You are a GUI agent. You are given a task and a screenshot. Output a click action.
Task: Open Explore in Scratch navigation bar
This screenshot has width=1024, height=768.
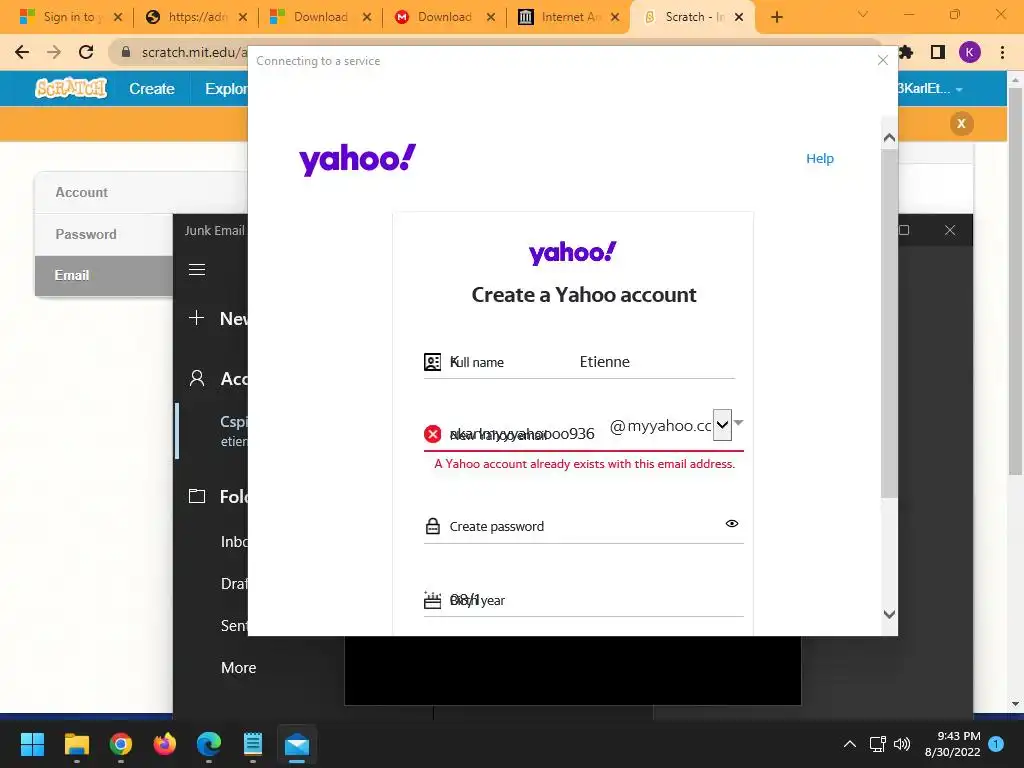tap(226, 89)
